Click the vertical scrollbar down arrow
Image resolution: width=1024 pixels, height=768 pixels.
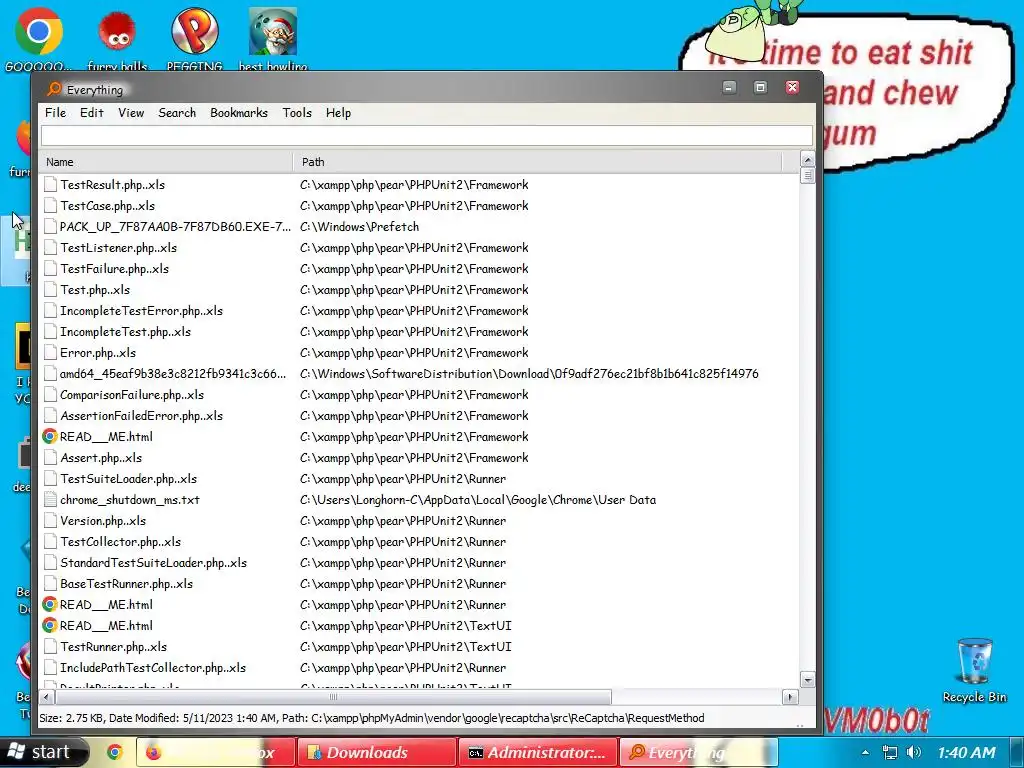807,680
